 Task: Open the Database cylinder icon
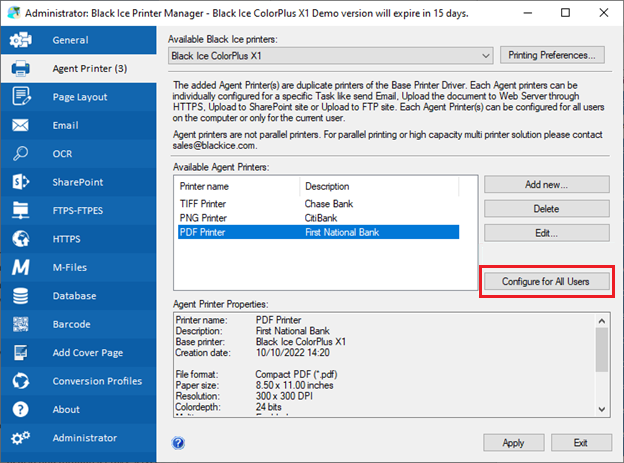[x=21, y=296]
